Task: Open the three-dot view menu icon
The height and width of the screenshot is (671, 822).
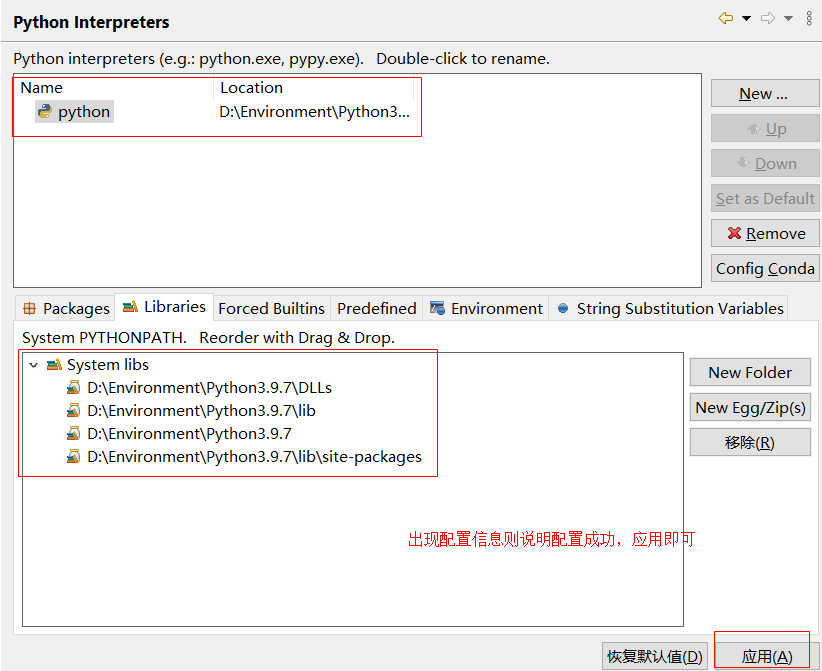Action: [809, 18]
